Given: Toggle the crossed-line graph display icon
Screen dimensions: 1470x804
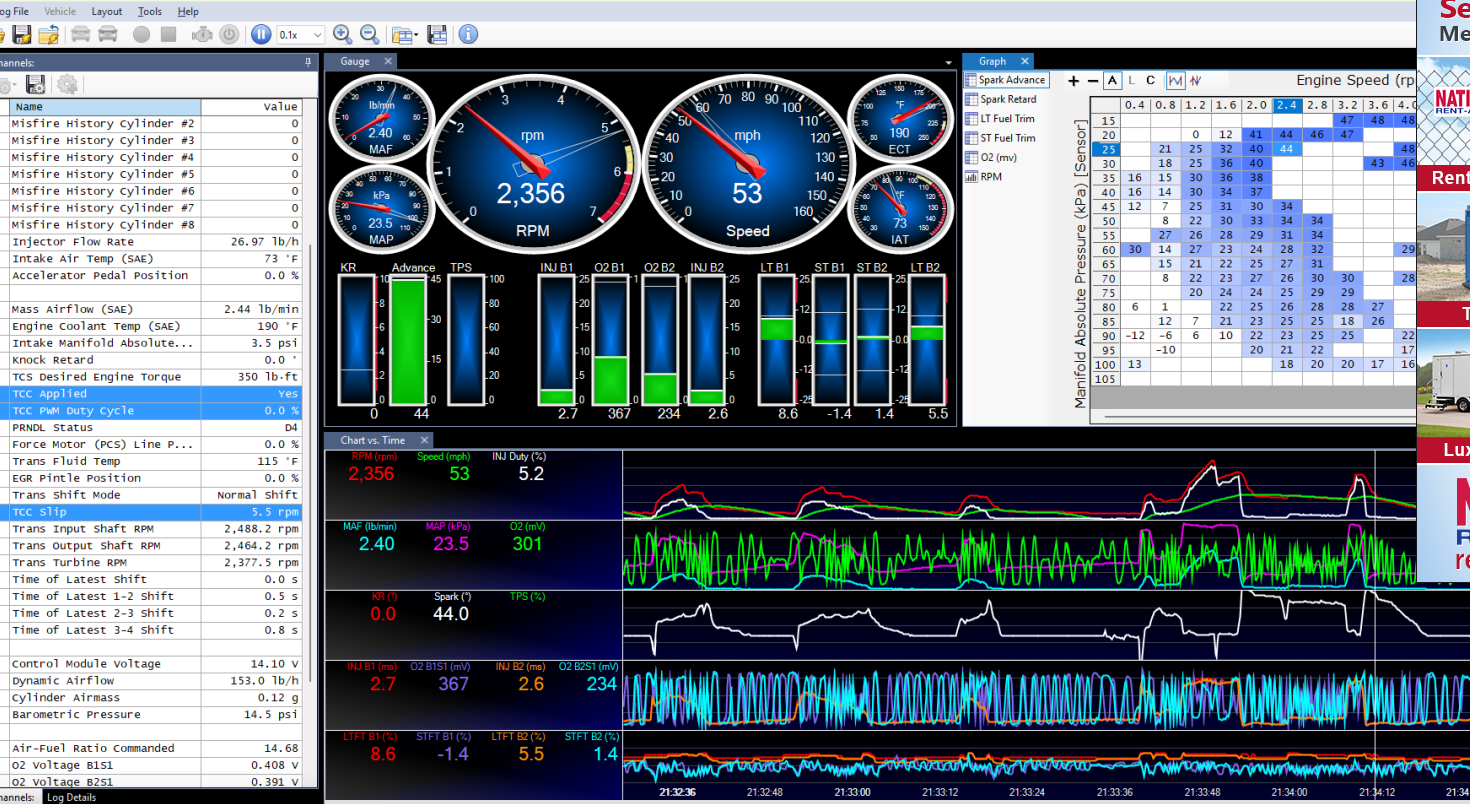Looking at the screenshot, I should click(x=1195, y=80).
